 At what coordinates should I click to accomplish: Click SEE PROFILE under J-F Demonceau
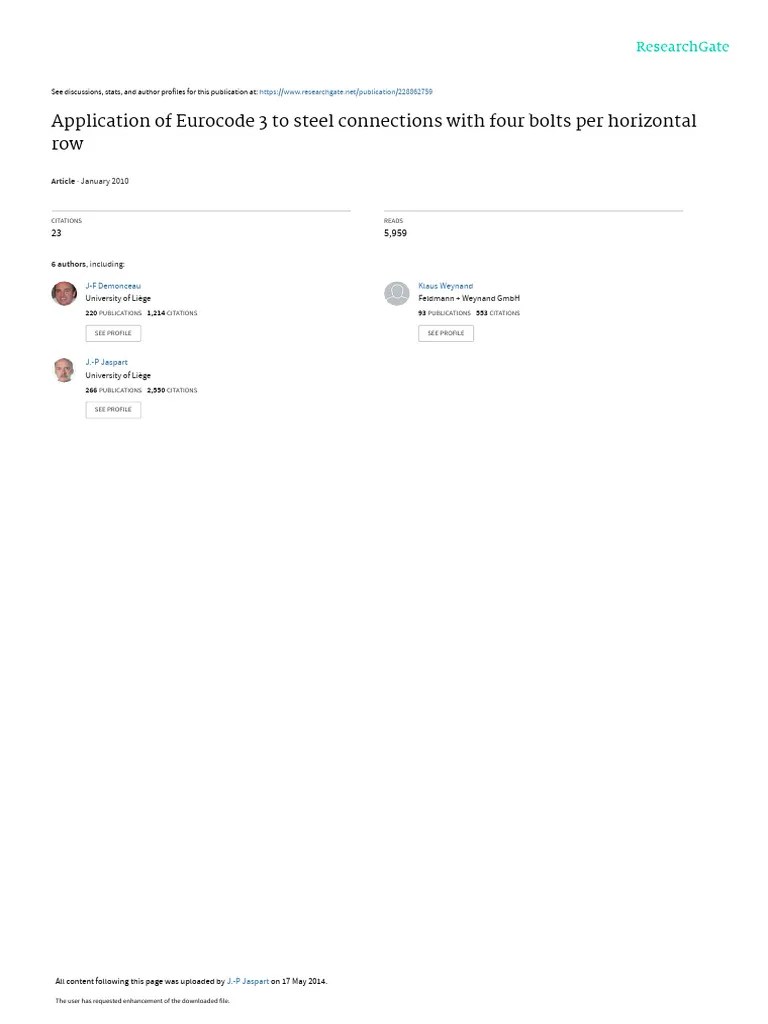pos(113,333)
